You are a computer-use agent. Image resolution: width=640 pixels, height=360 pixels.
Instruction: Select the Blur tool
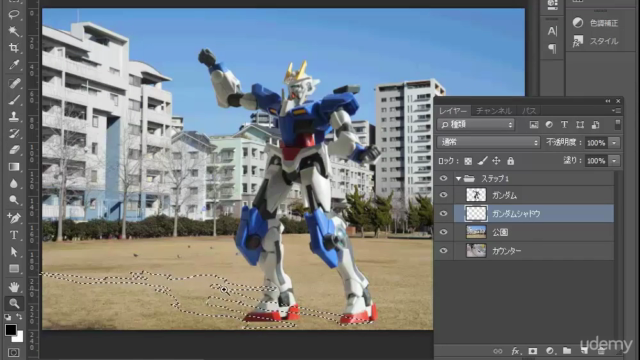pyautogui.click(x=13, y=183)
